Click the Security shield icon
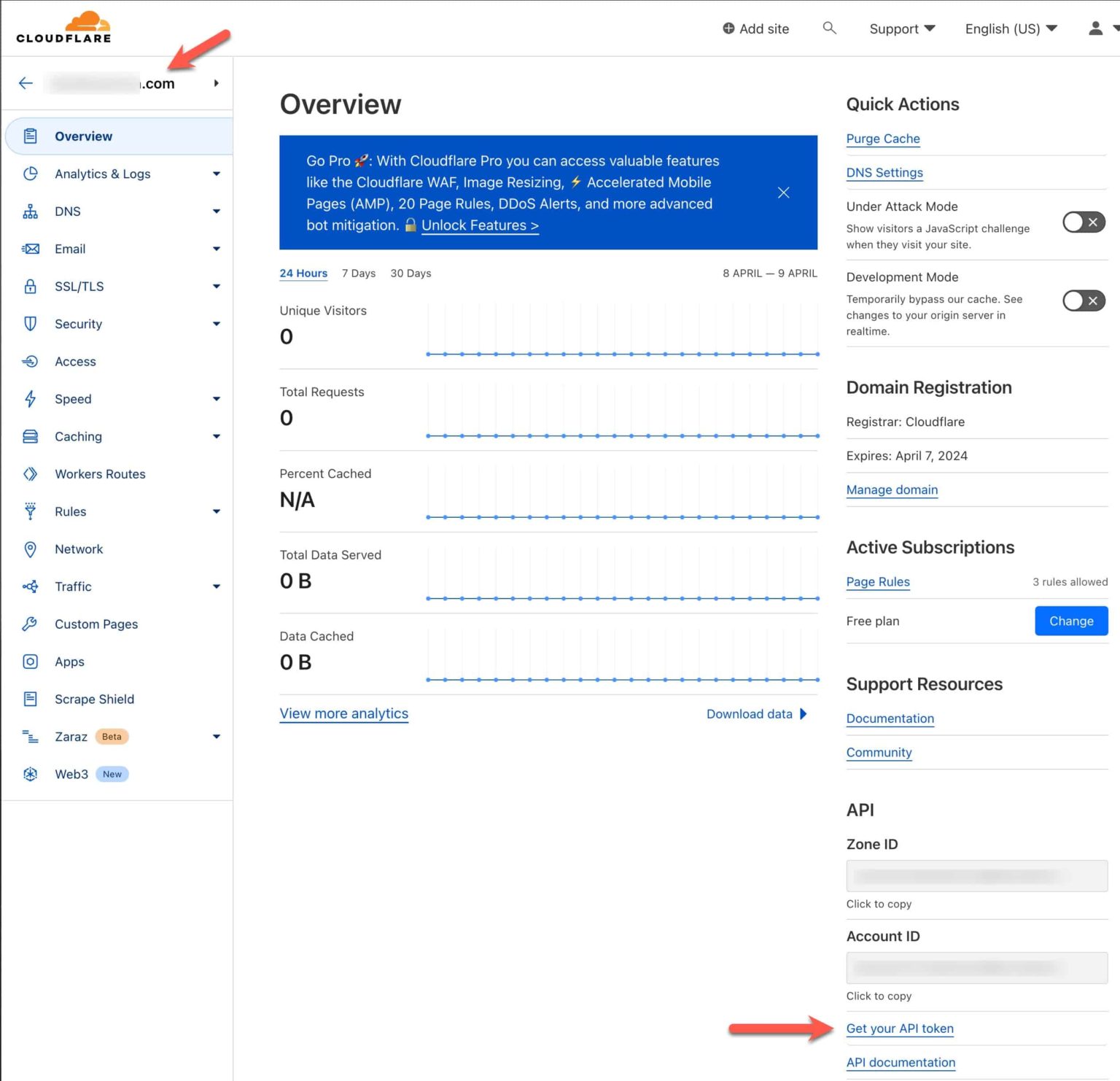This screenshot has width=1120, height=1081. pyautogui.click(x=30, y=324)
